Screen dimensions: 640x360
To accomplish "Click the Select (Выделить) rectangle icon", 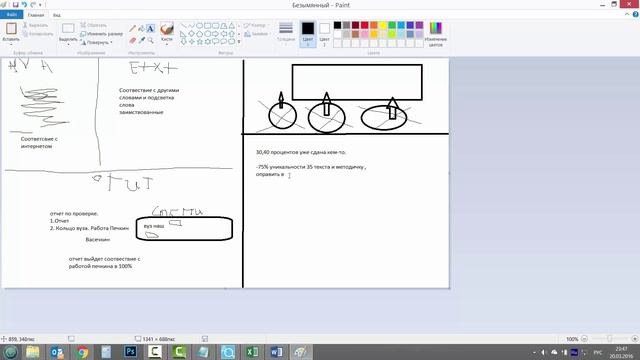I will pyautogui.click(x=68, y=28).
